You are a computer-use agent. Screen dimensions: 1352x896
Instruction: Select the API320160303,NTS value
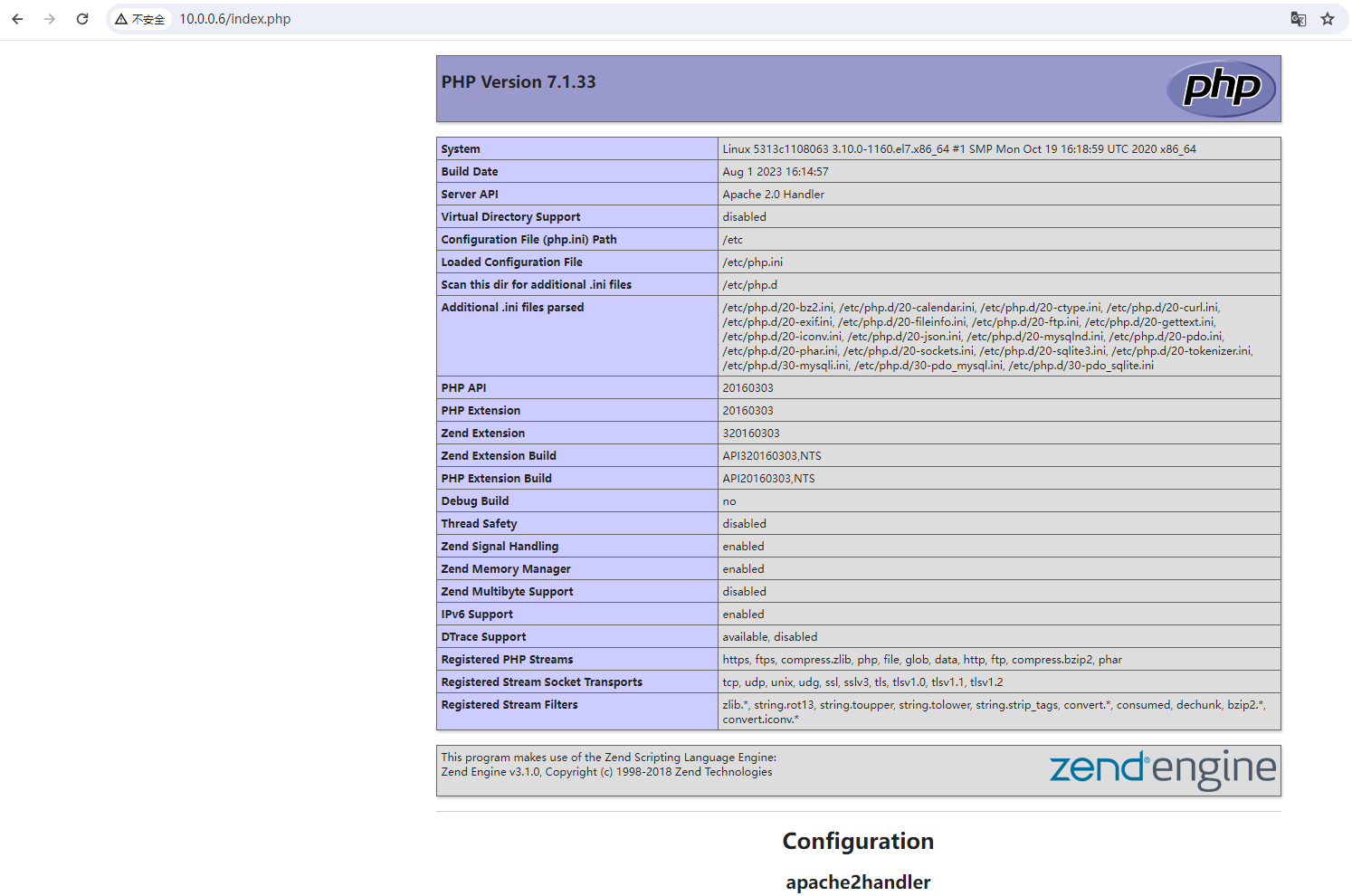(772, 456)
